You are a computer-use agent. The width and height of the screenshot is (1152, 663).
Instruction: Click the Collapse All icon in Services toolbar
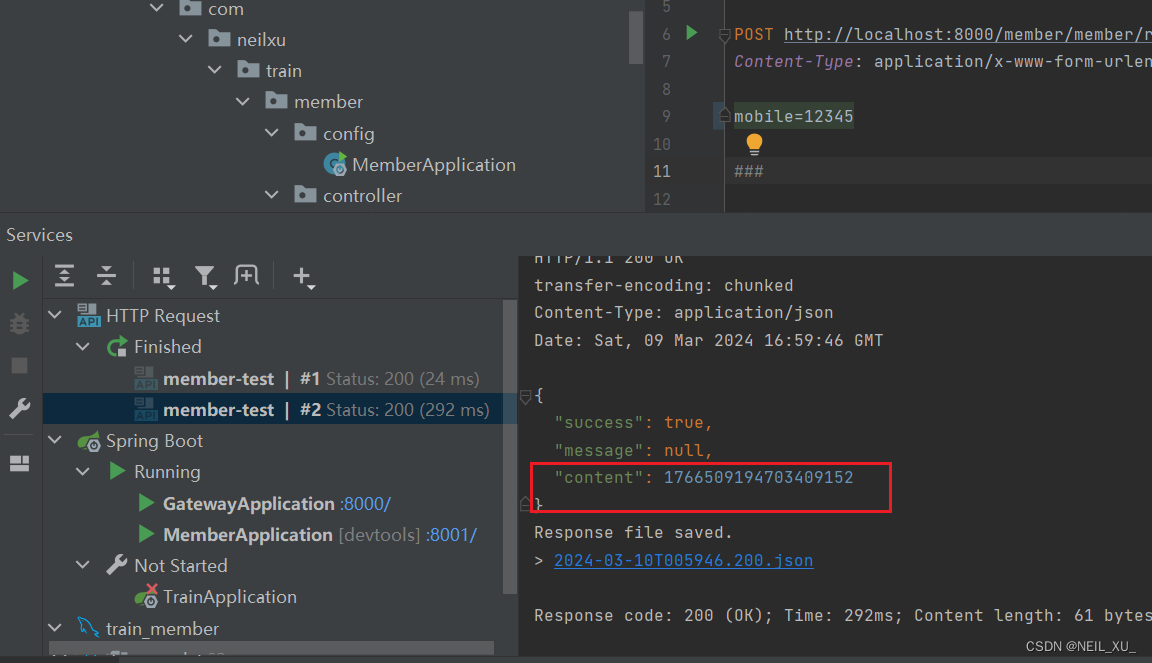pos(107,276)
